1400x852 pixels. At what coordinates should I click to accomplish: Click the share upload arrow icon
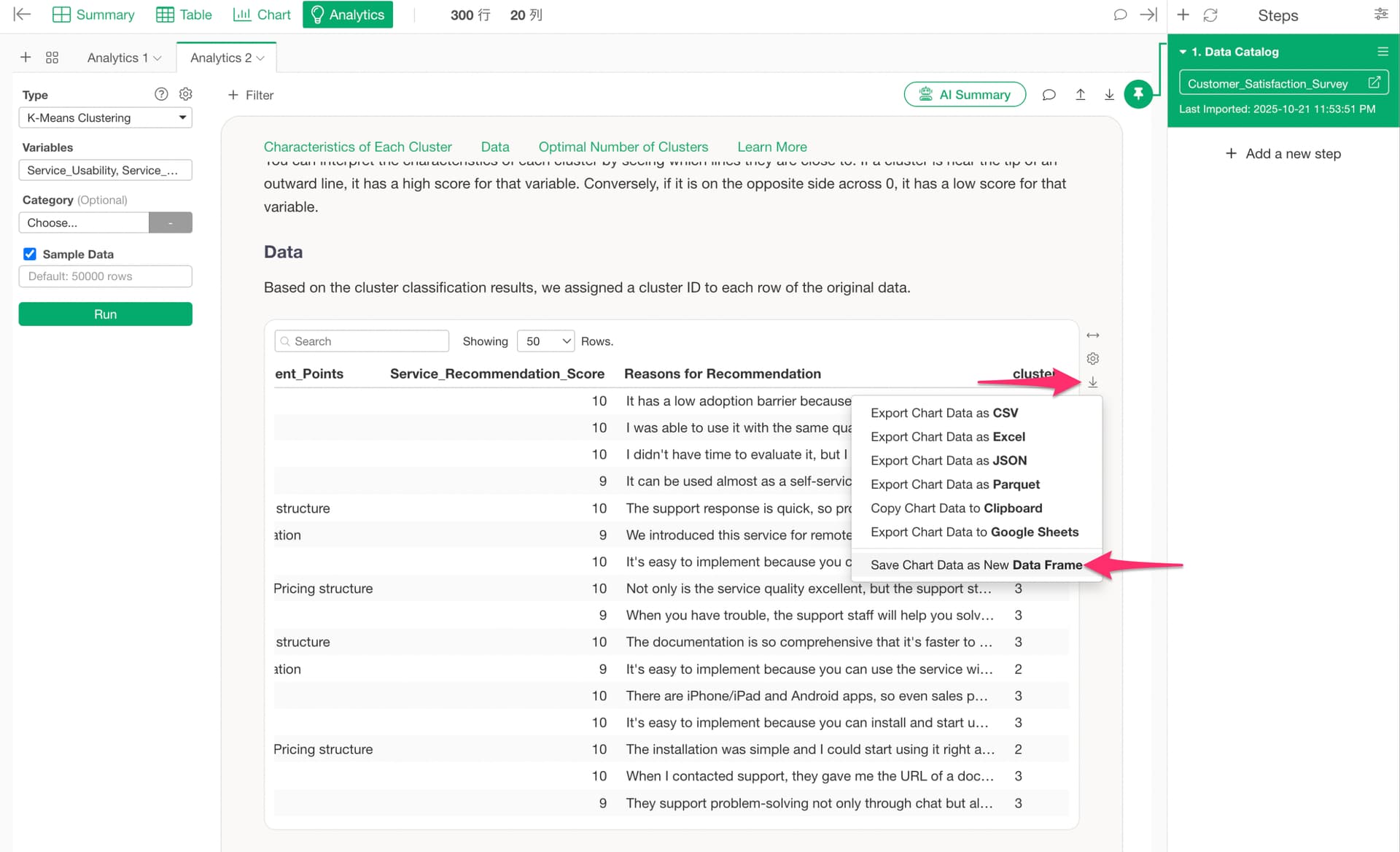click(1081, 95)
